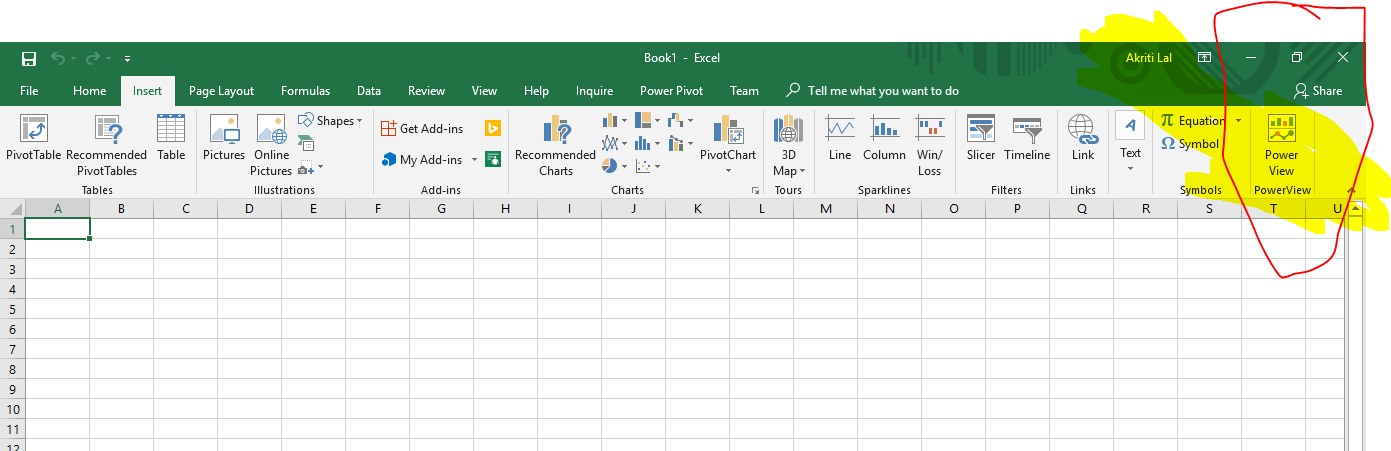Viewport: 1391px width, 451px height.
Task: Launch Power View report
Action: tap(1281, 146)
